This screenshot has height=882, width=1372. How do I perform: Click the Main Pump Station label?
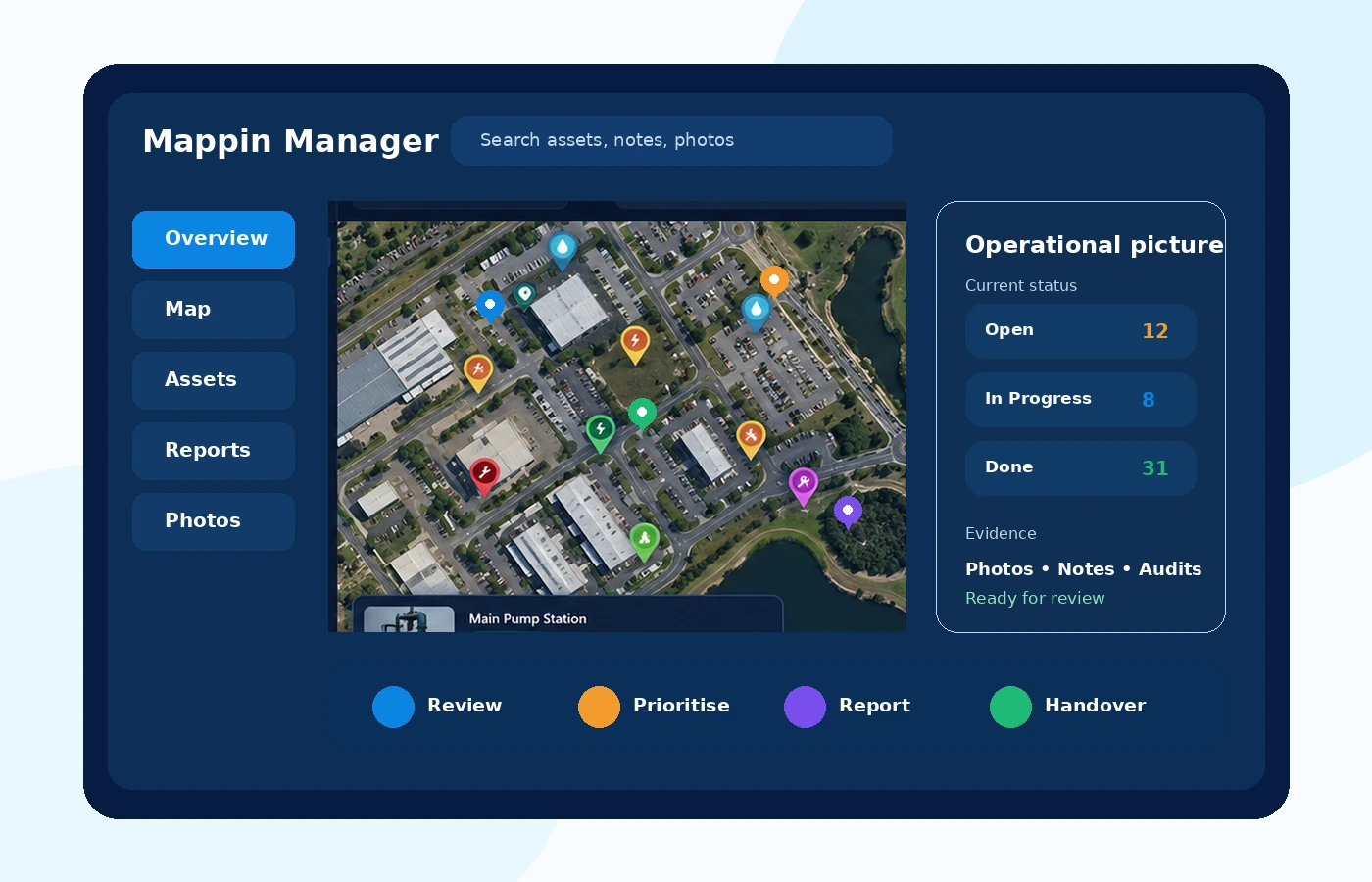click(x=527, y=619)
